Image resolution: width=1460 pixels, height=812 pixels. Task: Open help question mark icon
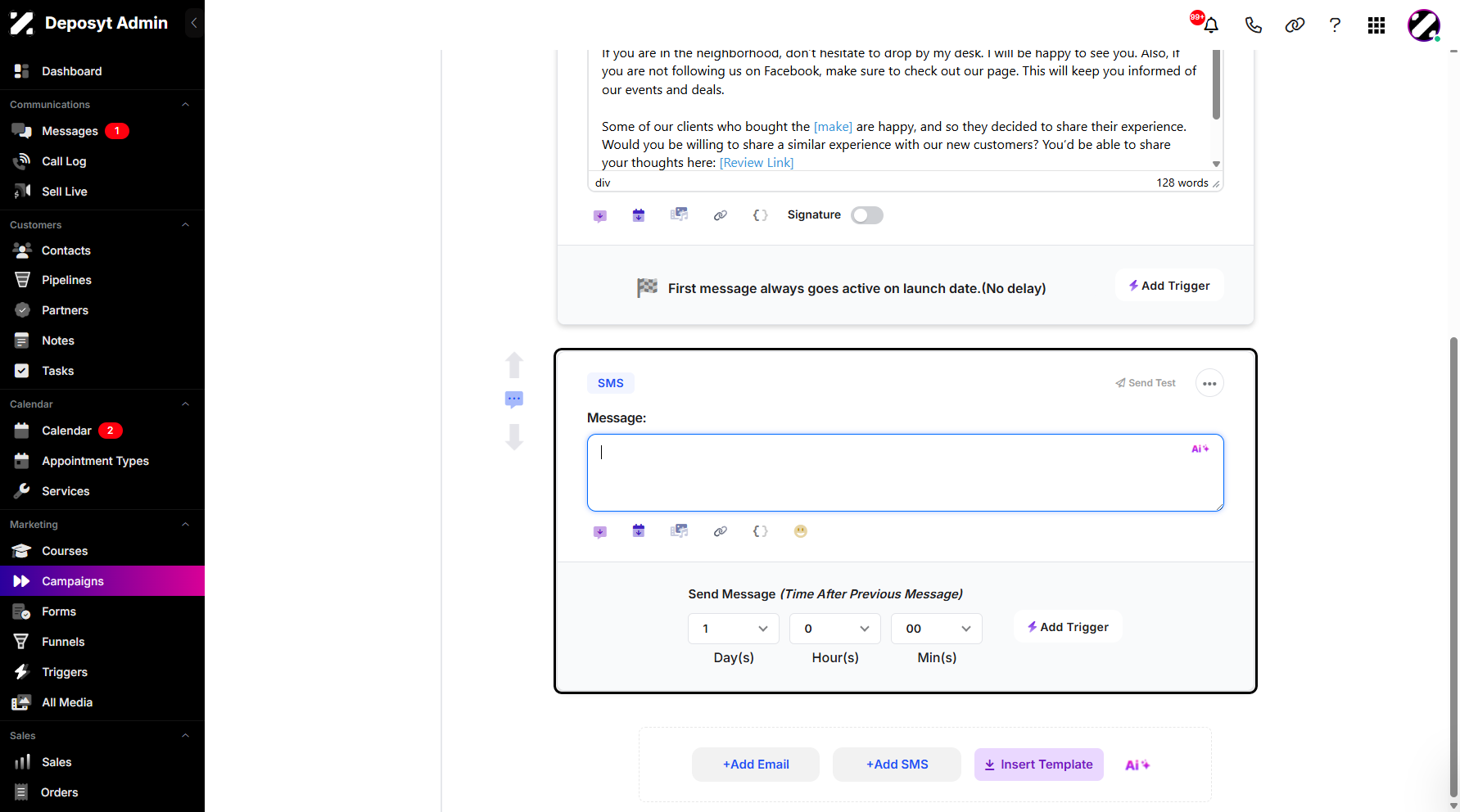1335,25
